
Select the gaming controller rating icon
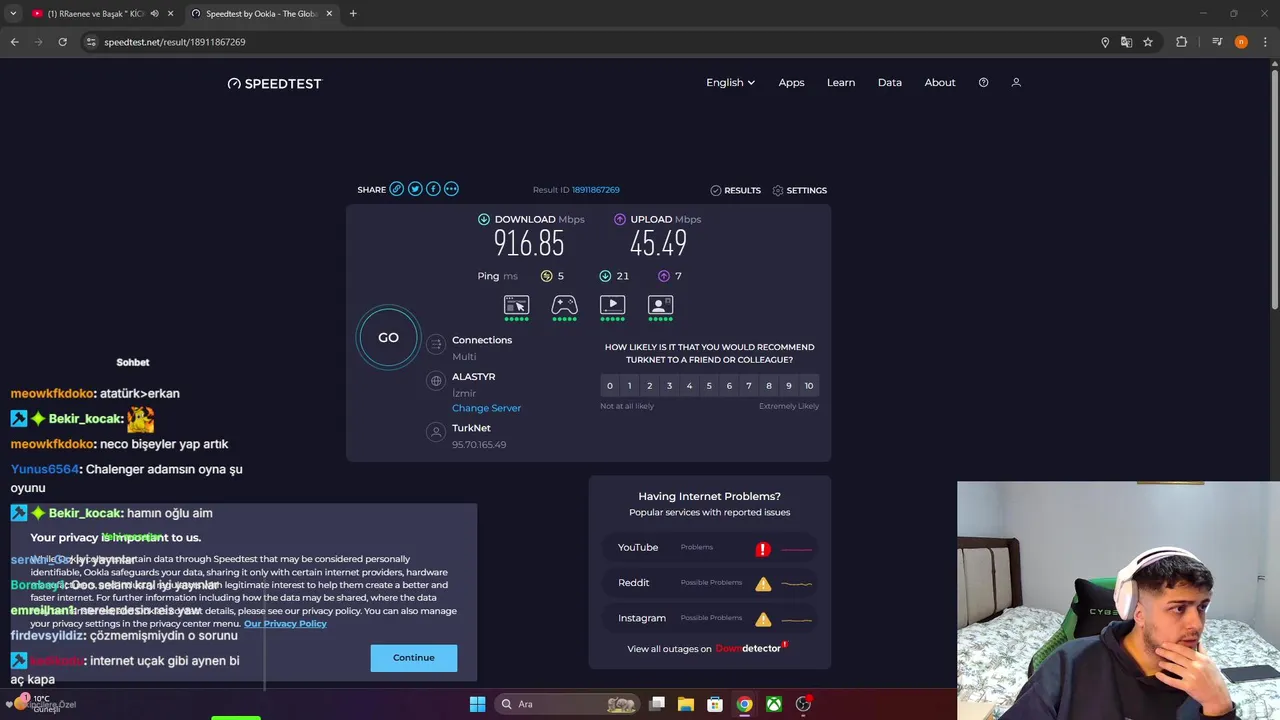point(564,307)
